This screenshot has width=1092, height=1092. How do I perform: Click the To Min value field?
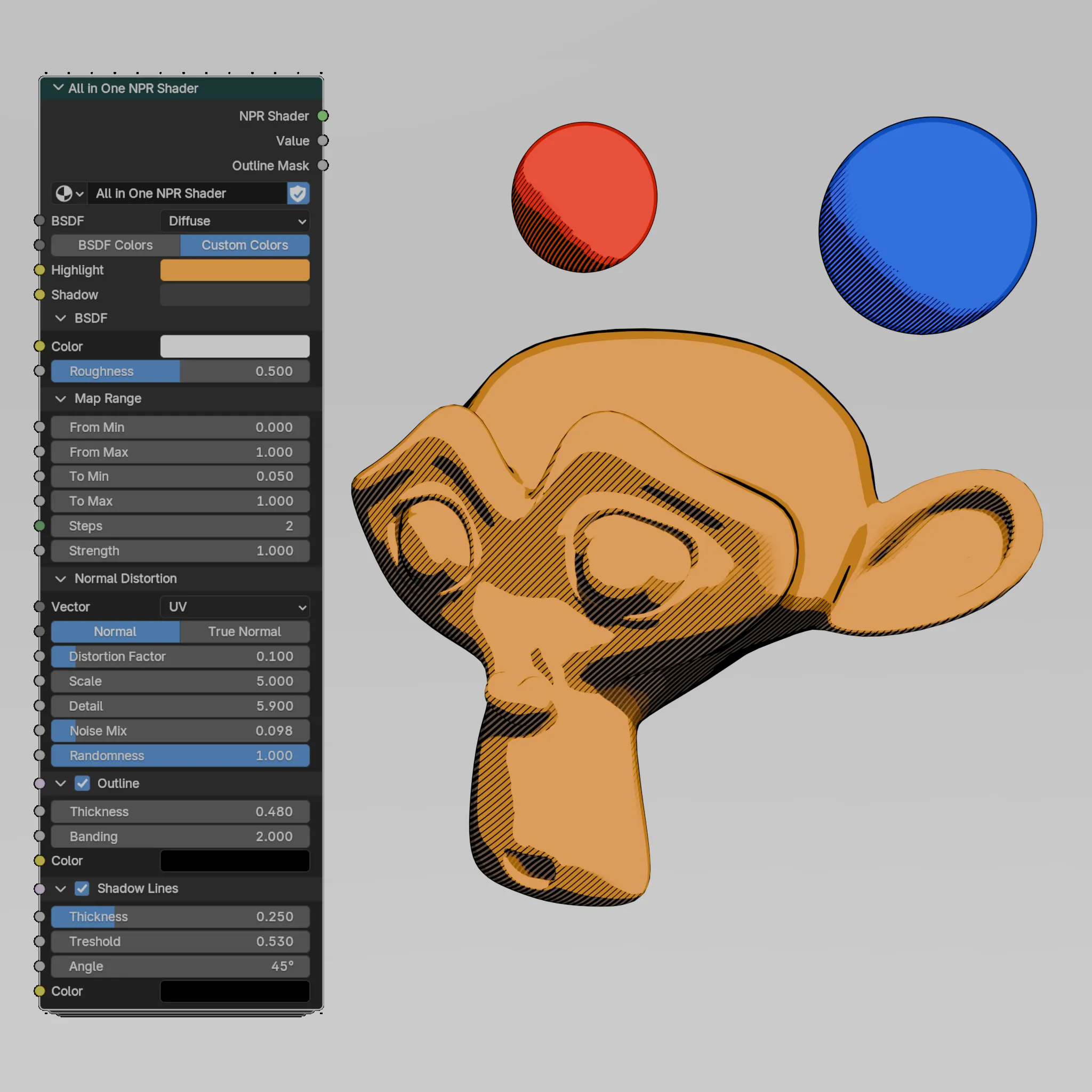180,477
